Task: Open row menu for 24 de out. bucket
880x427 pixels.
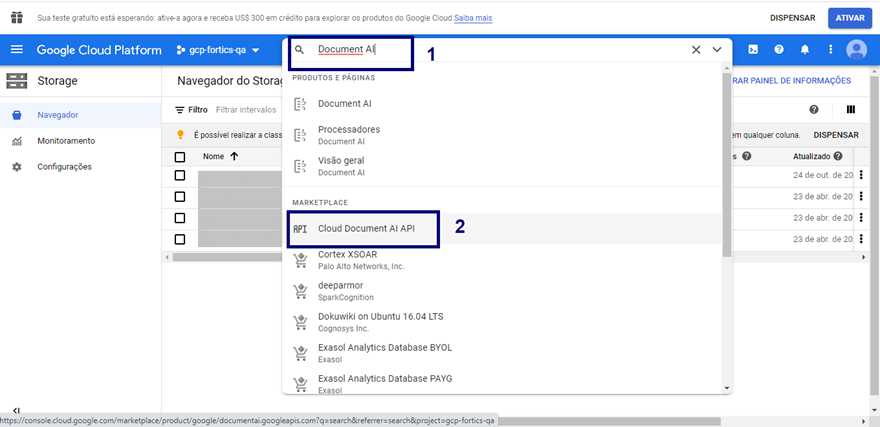Action: click(861, 175)
